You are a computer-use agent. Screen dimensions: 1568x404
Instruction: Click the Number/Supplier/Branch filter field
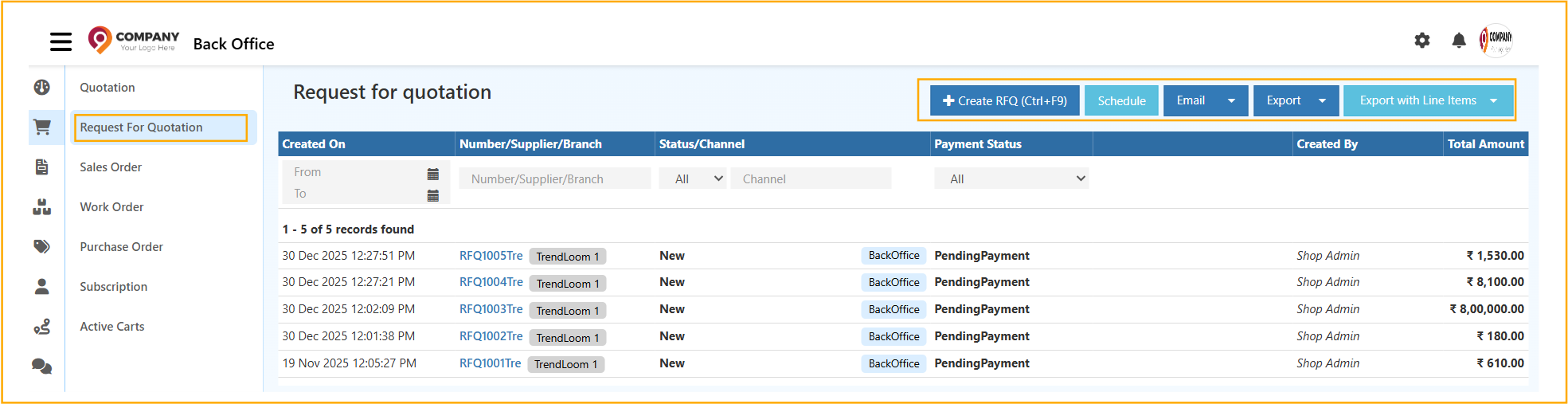pyautogui.click(x=554, y=179)
